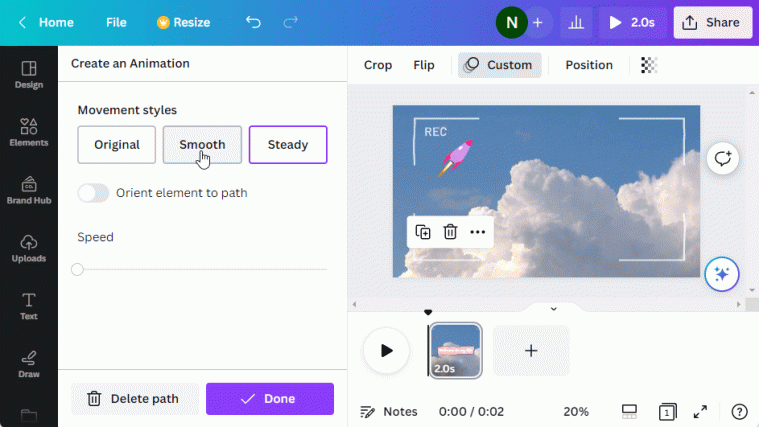Add a new page with the plus tile
The height and width of the screenshot is (427, 759).
[531, 351]
